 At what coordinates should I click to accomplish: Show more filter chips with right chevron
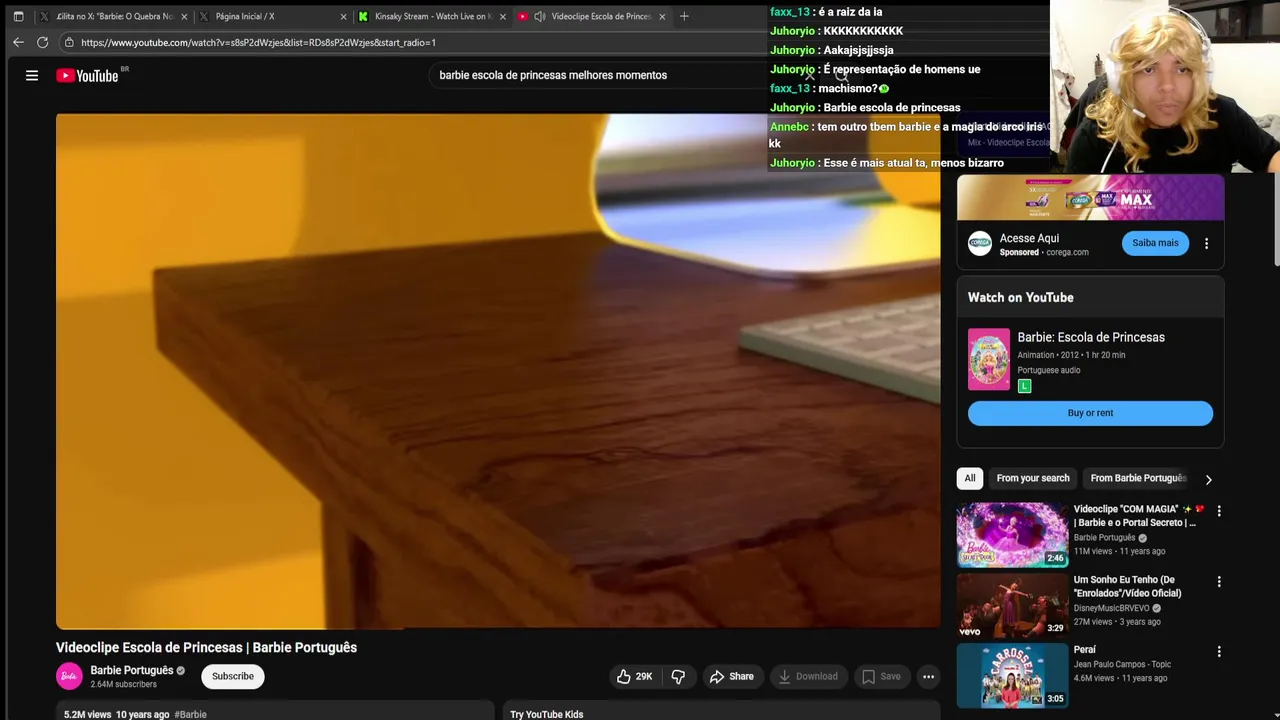(1208, 479)
